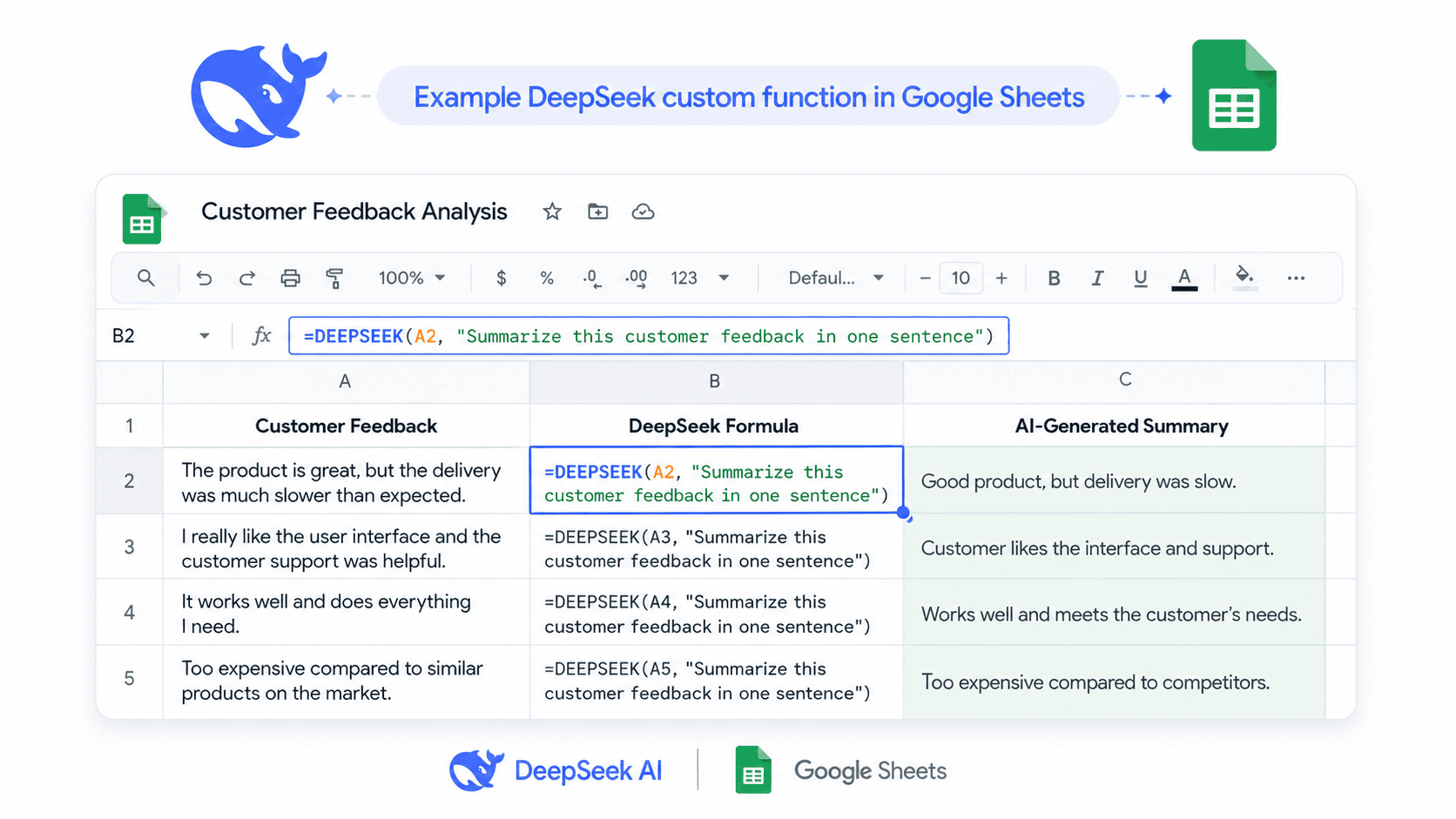The image size is (1456, 819).
Task: Select row 3 header
Action: 129,547
